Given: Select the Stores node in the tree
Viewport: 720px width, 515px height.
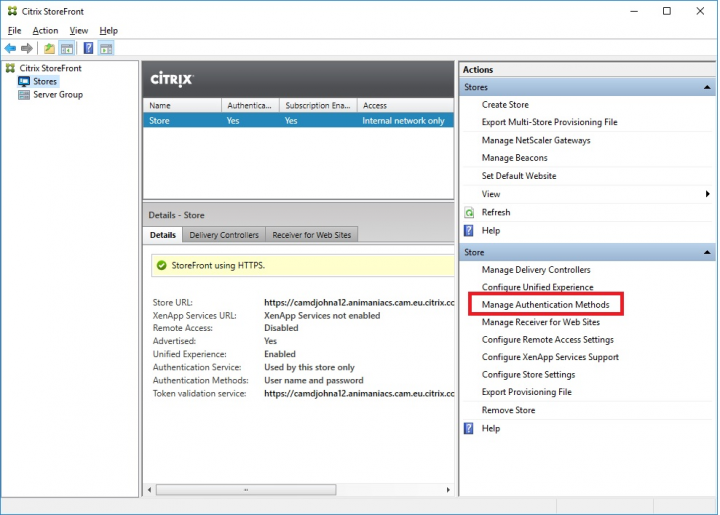Looking at the screenshot, I should [45, 82].
